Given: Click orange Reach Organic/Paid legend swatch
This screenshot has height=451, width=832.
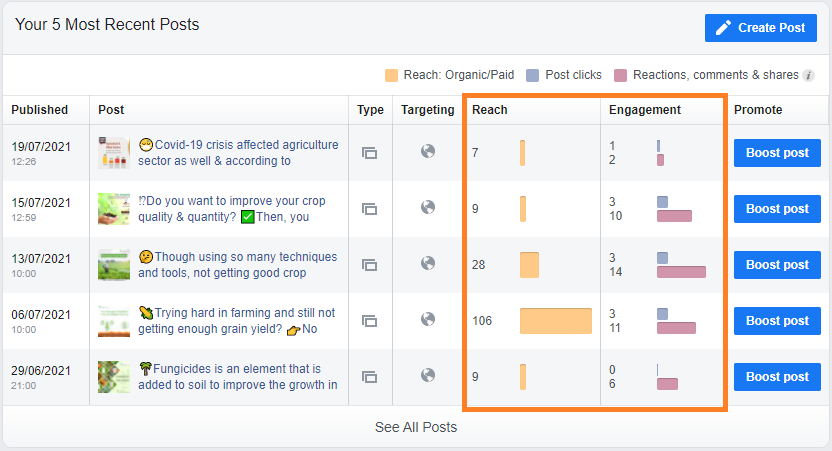Looking at the screenshot, I should point(391,75).
